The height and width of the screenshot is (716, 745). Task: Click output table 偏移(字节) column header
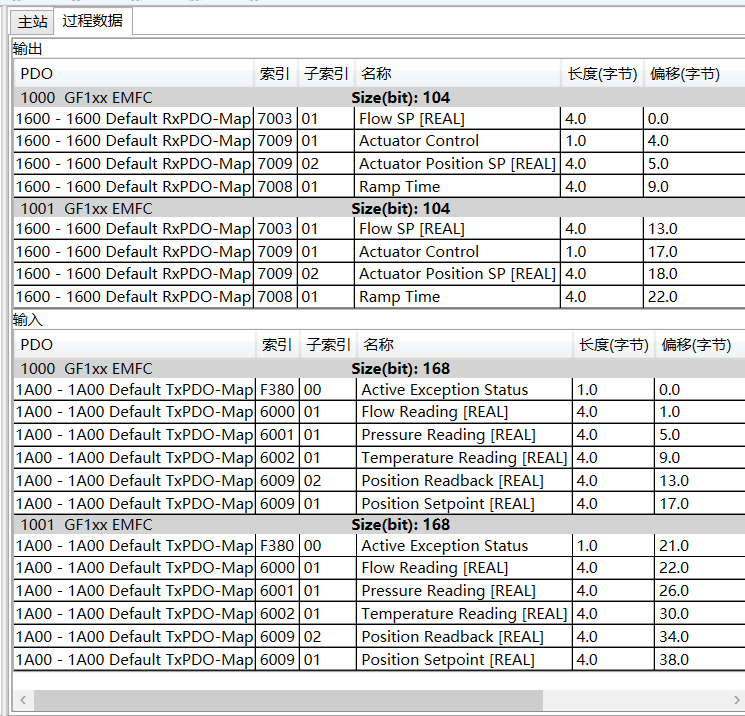click(x=694, y=74)
